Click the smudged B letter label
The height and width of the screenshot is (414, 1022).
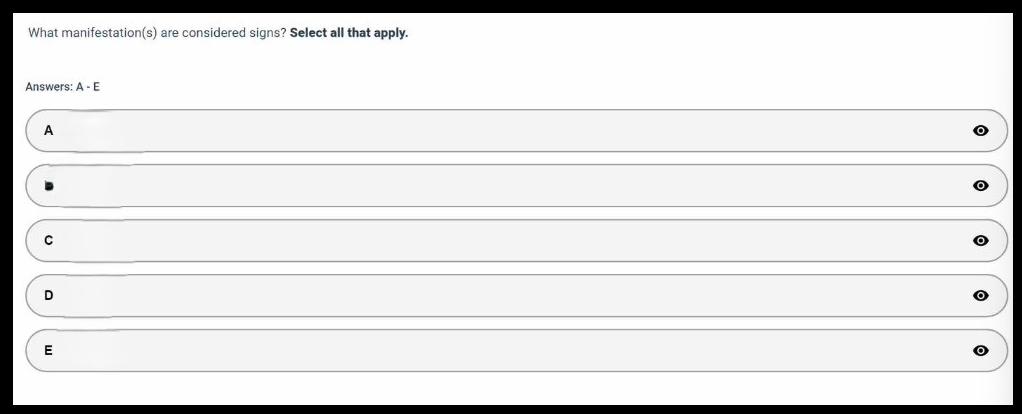tap(48, 186)
